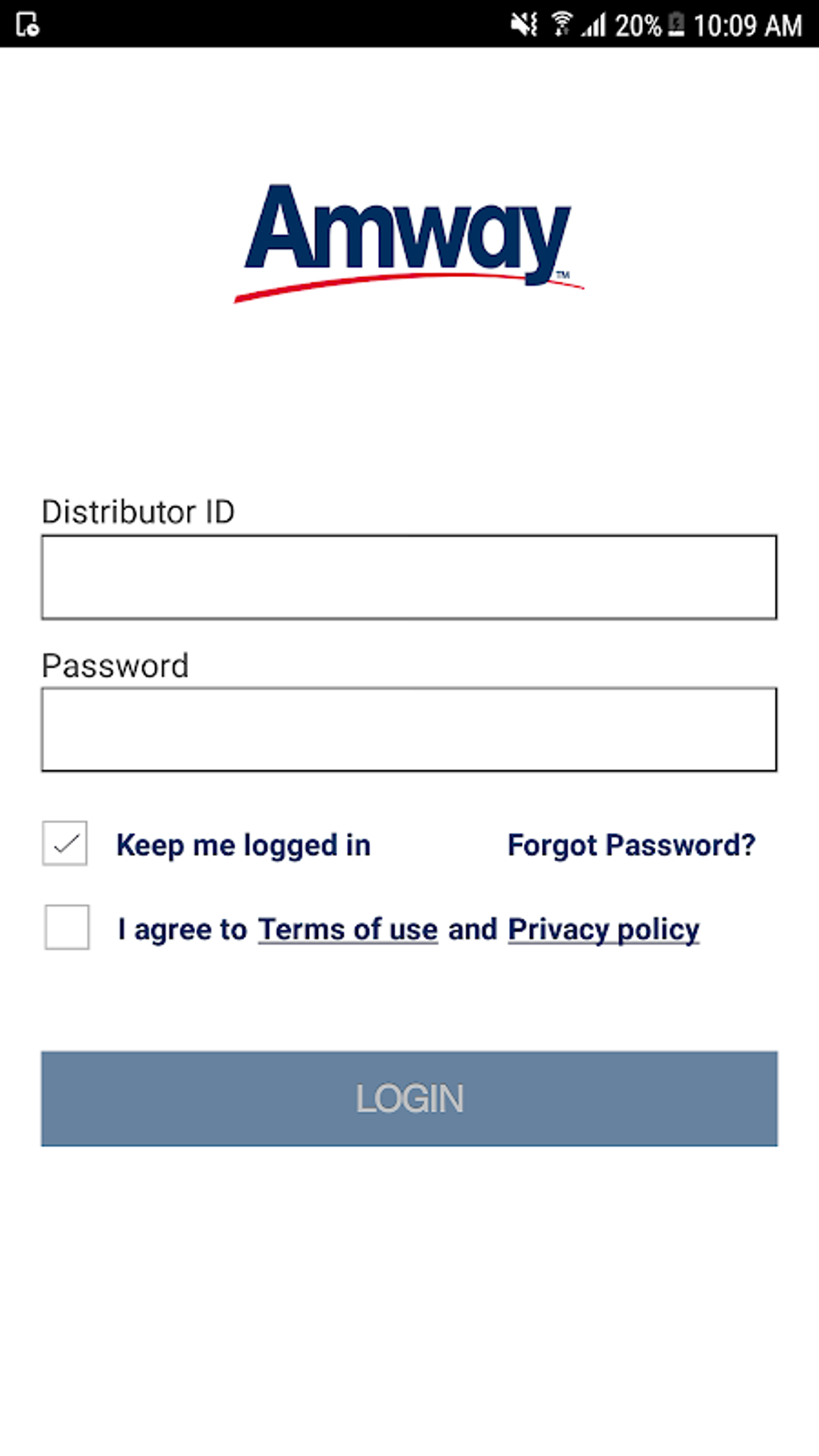Focus the Distributor ID input field
The width and height of the screenshot is (819, 1456).
pos(409,577)
